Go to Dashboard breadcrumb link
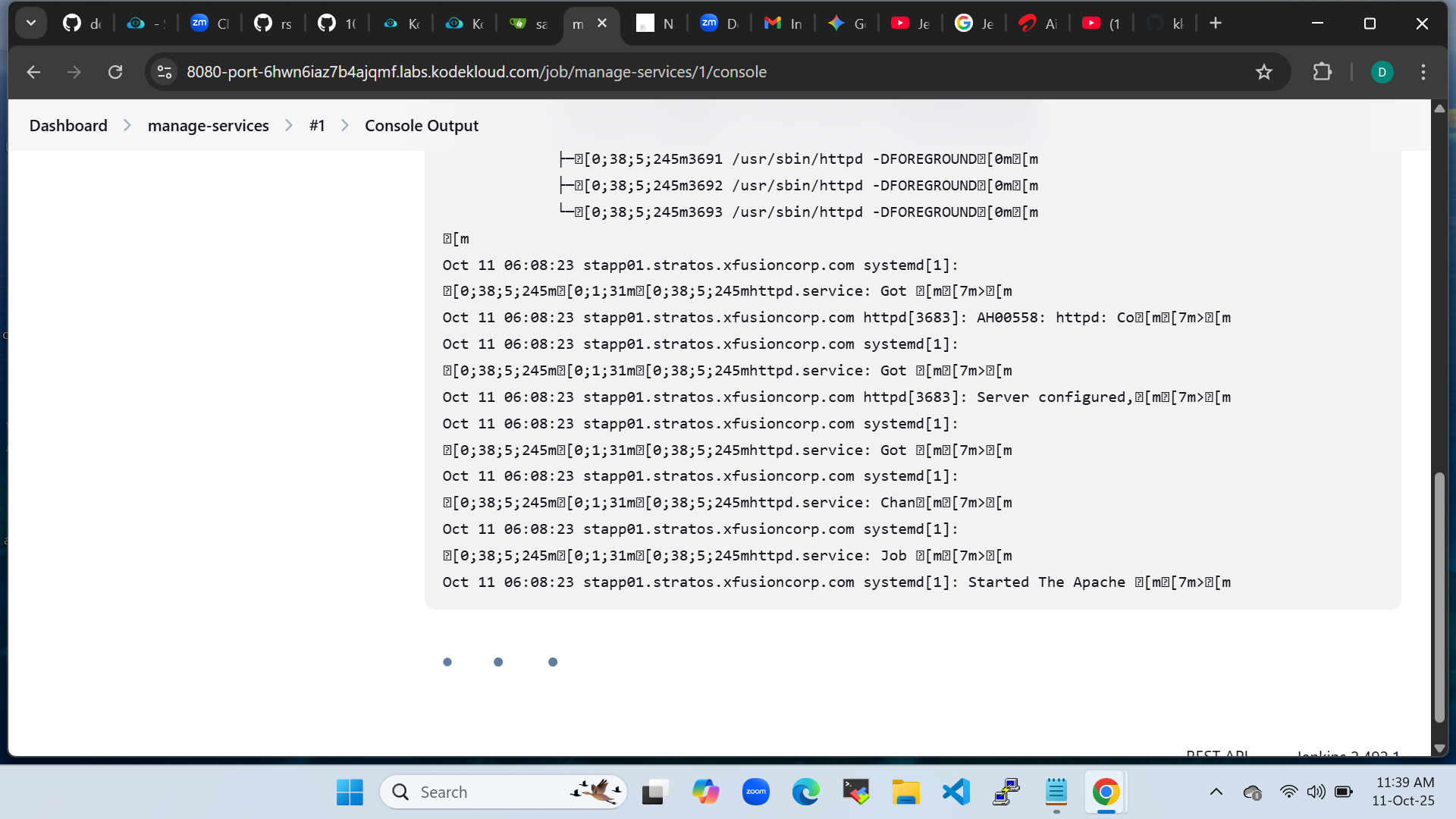Image resolution: width=1456 pixels, height=819 pixels. click(68, 126)
